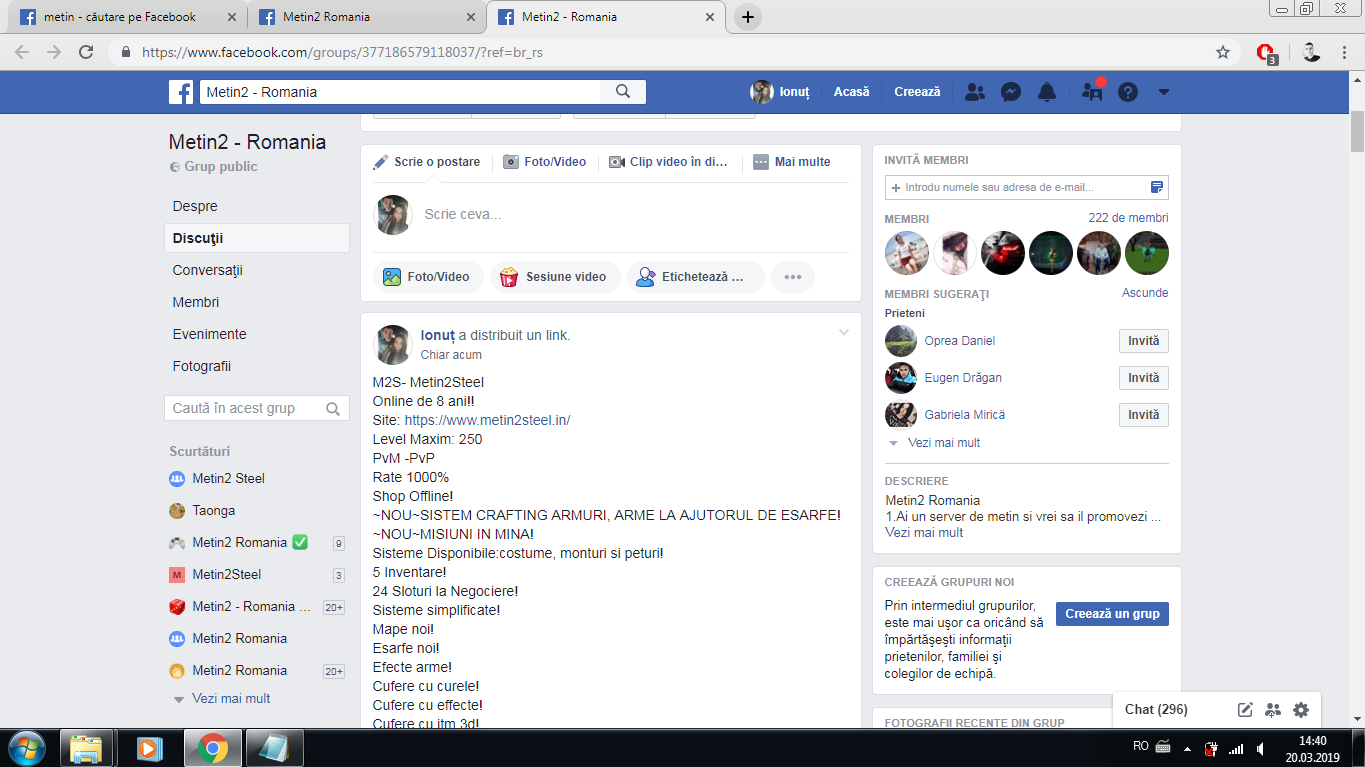Click Etichetează tag friends button
1365x767 pixels.
(x=695, y=277)
